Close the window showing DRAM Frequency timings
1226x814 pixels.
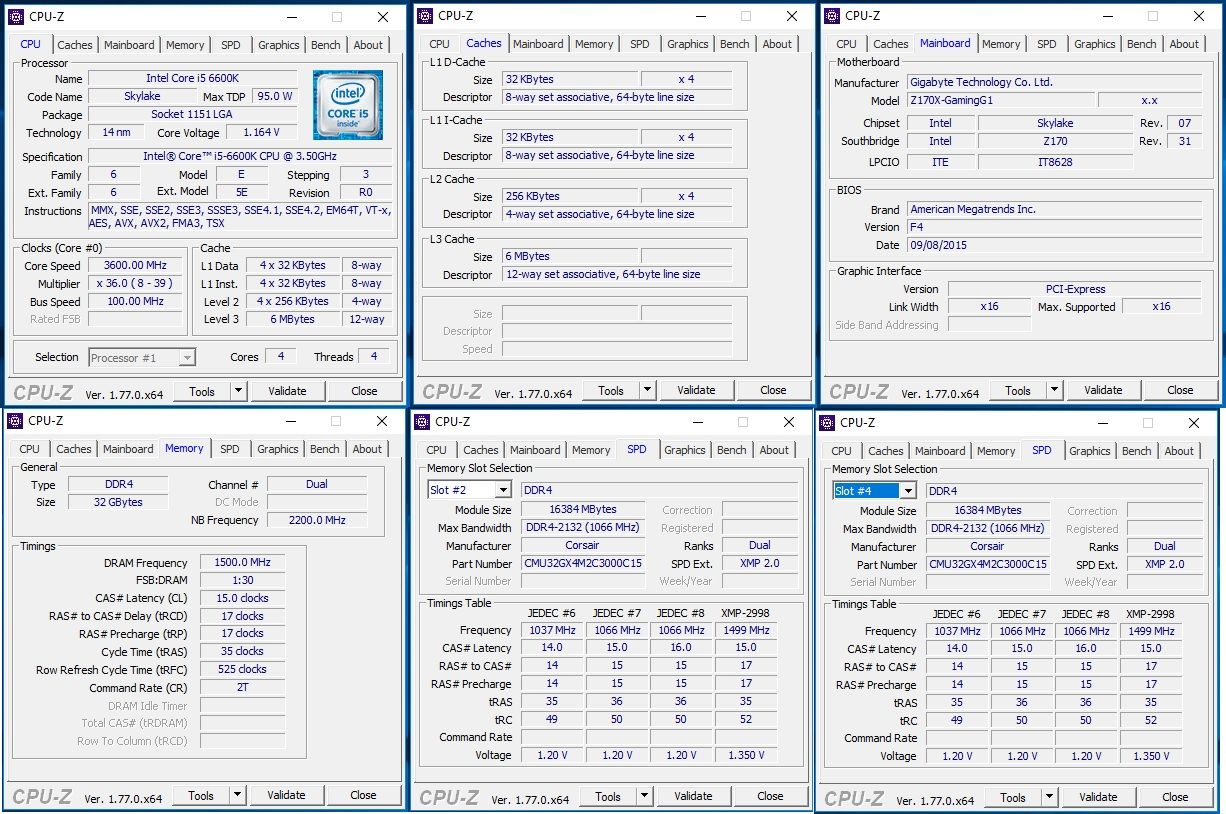tap(382, 421)
